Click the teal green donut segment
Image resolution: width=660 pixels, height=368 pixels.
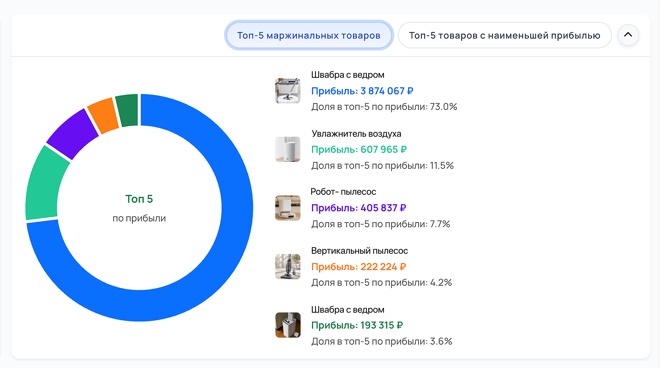click(x=42, y=185)
